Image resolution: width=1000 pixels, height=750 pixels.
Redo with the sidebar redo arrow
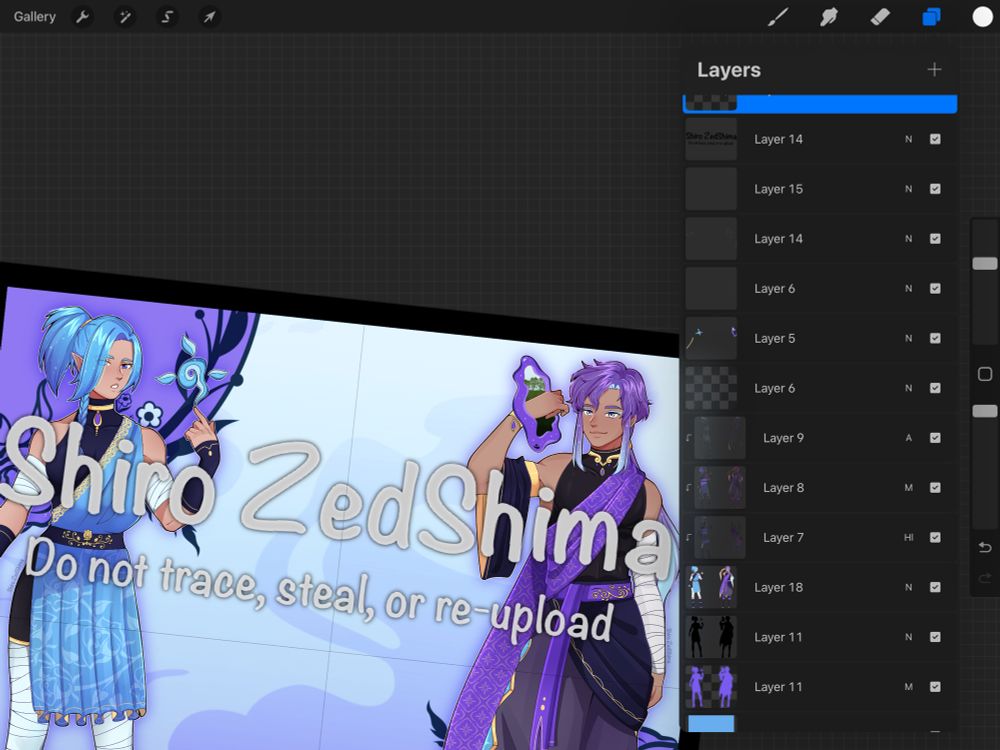[985, 578]
